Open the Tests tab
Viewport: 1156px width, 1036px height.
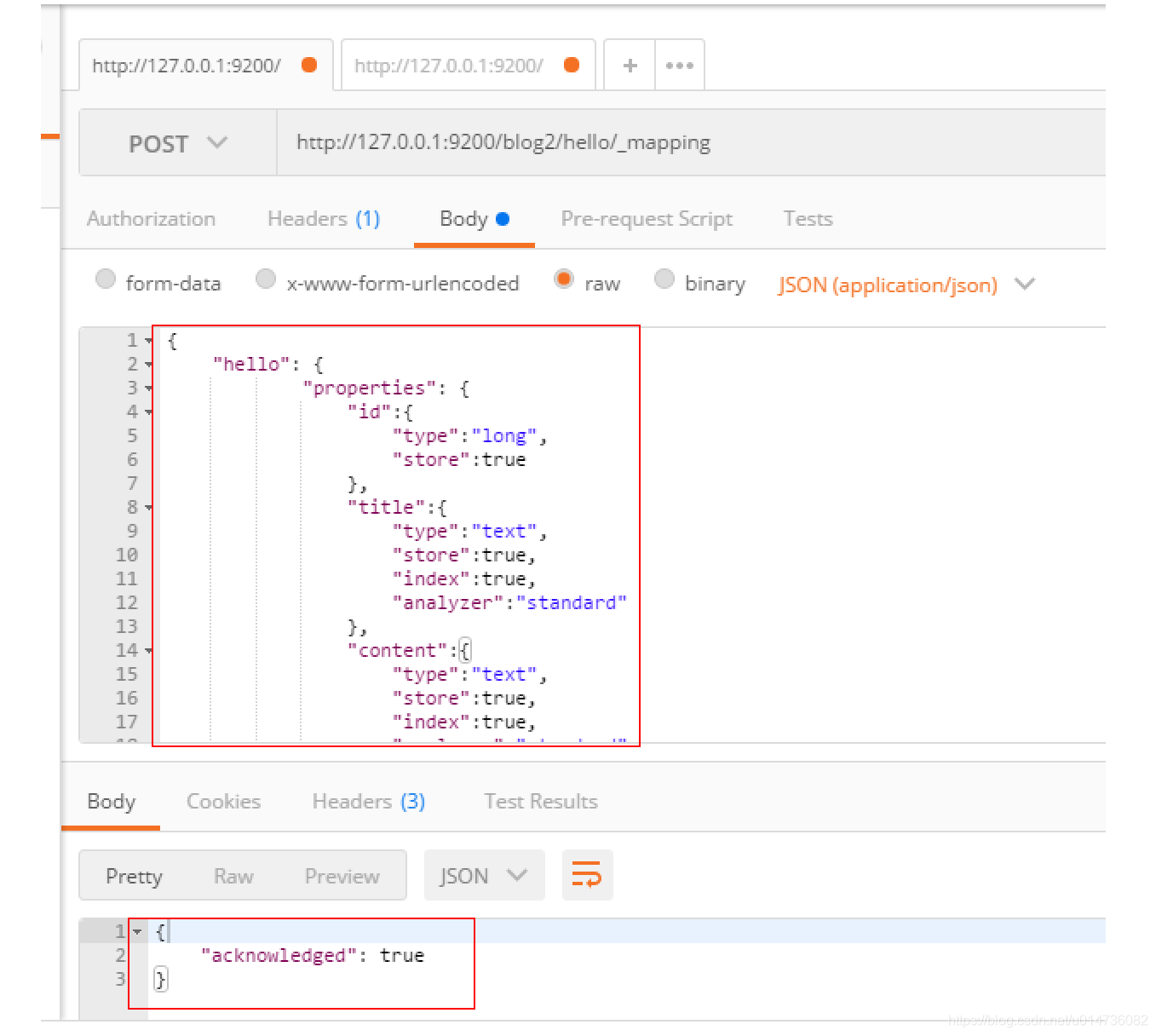tap(808, 219)
